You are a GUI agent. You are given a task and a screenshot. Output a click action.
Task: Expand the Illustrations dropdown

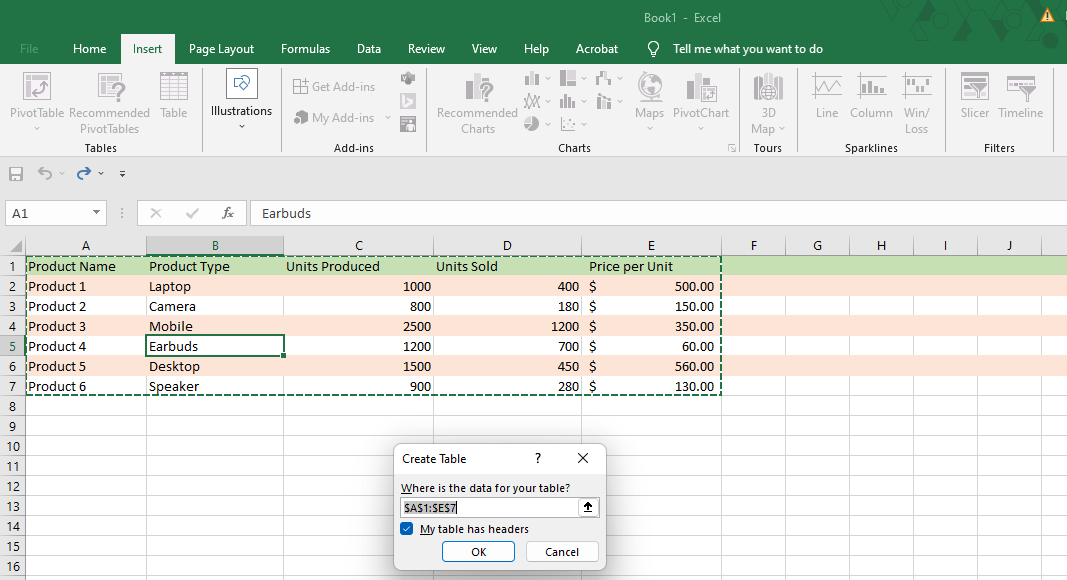coord(241,126)
